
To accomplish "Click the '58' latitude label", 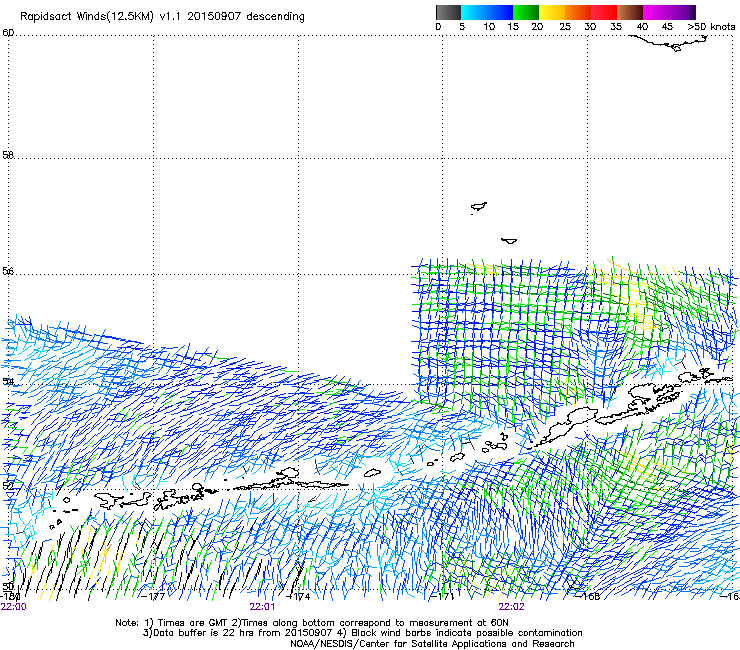I will (8, 155).
